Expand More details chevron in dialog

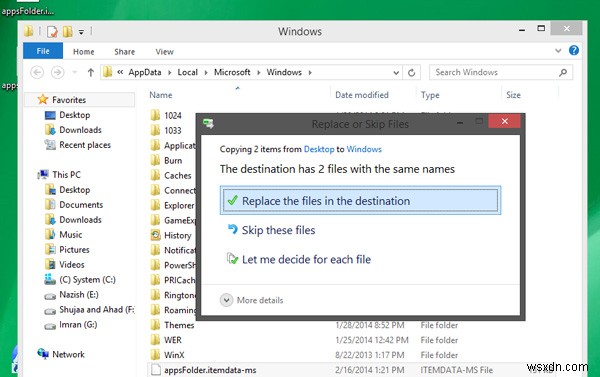point(226,300)
